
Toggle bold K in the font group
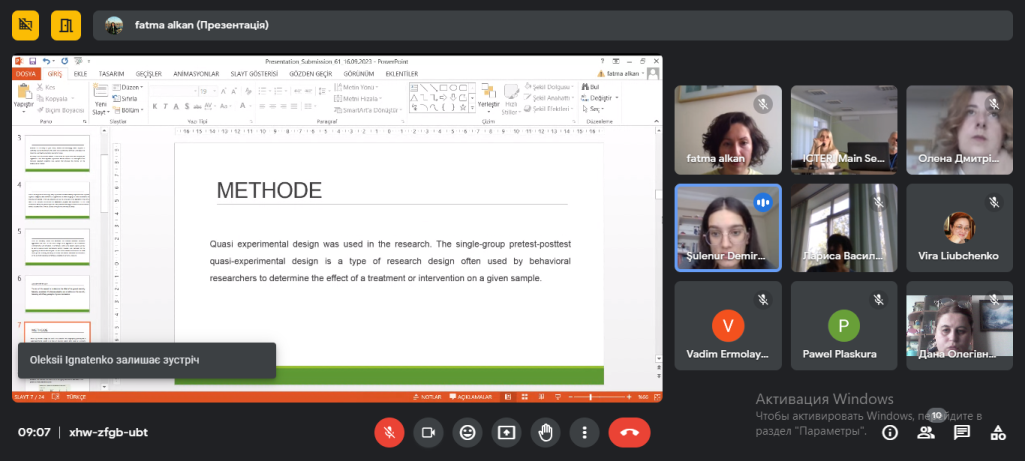155,106
